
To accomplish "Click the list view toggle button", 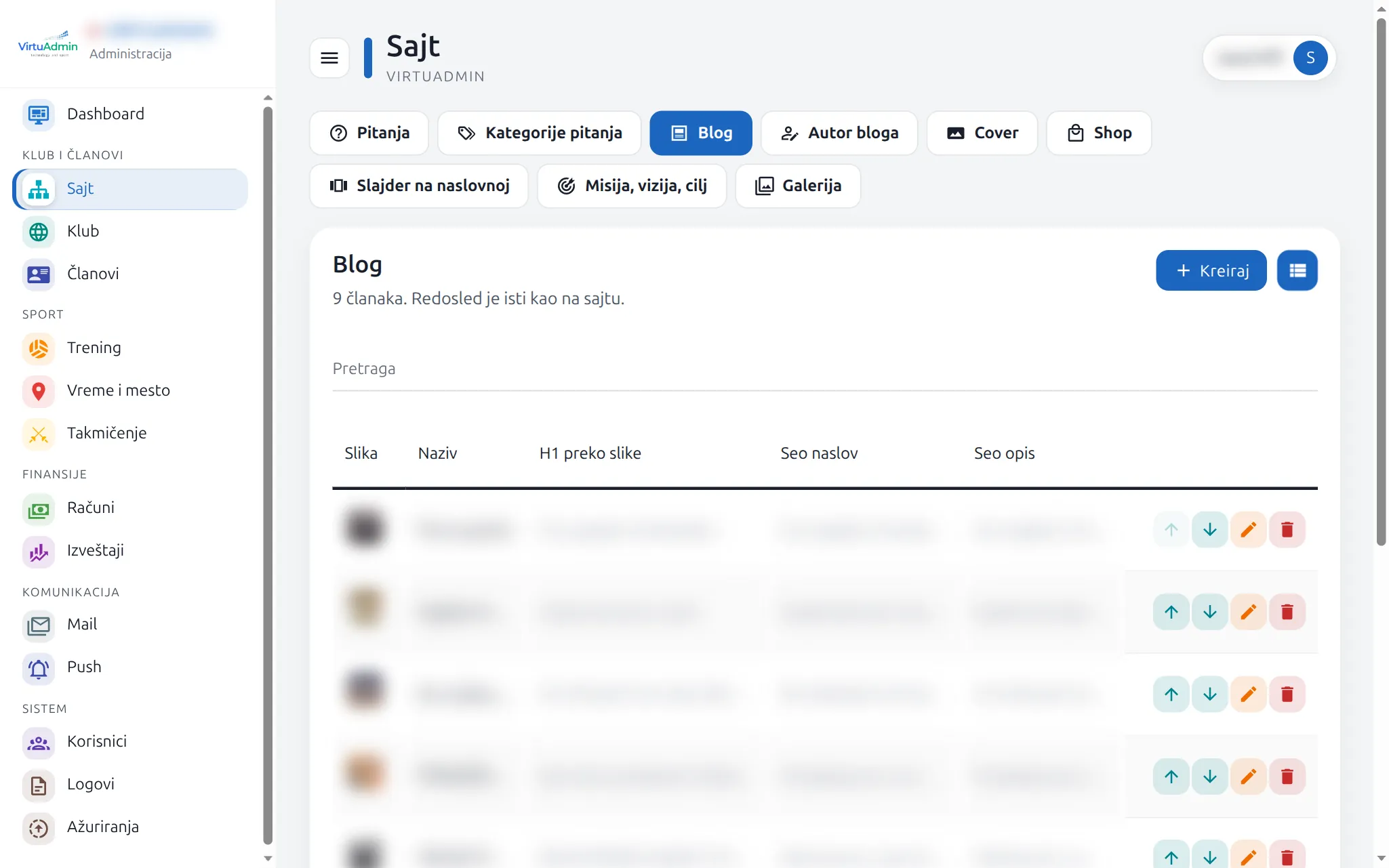I will coord(1297,270).
